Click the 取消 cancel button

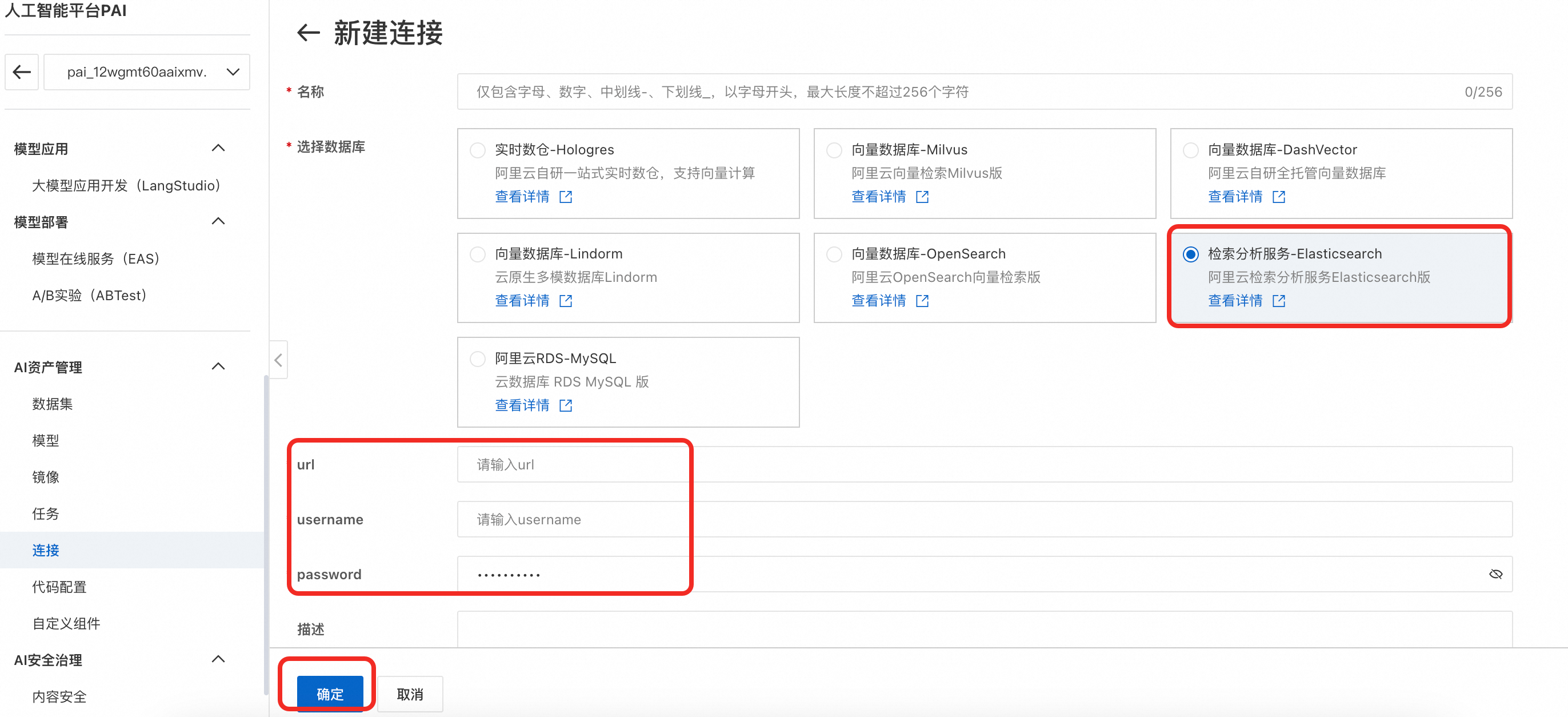click(410, 694)
